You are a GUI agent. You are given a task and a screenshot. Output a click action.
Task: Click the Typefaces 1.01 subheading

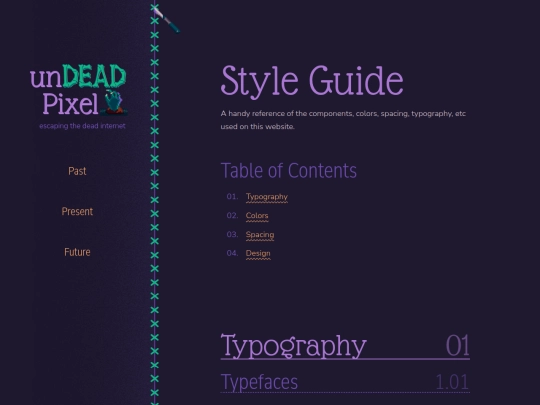point(345,382)
